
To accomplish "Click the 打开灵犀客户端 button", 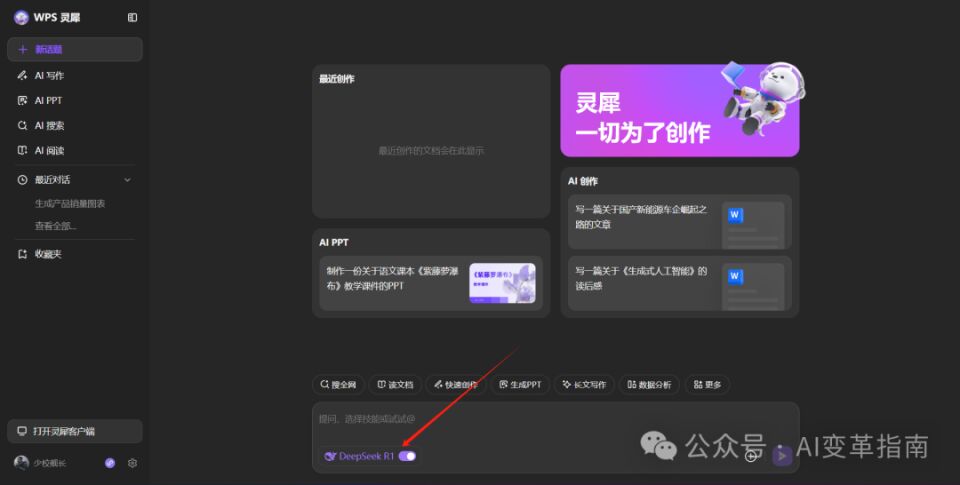I will tap(75, 431).
